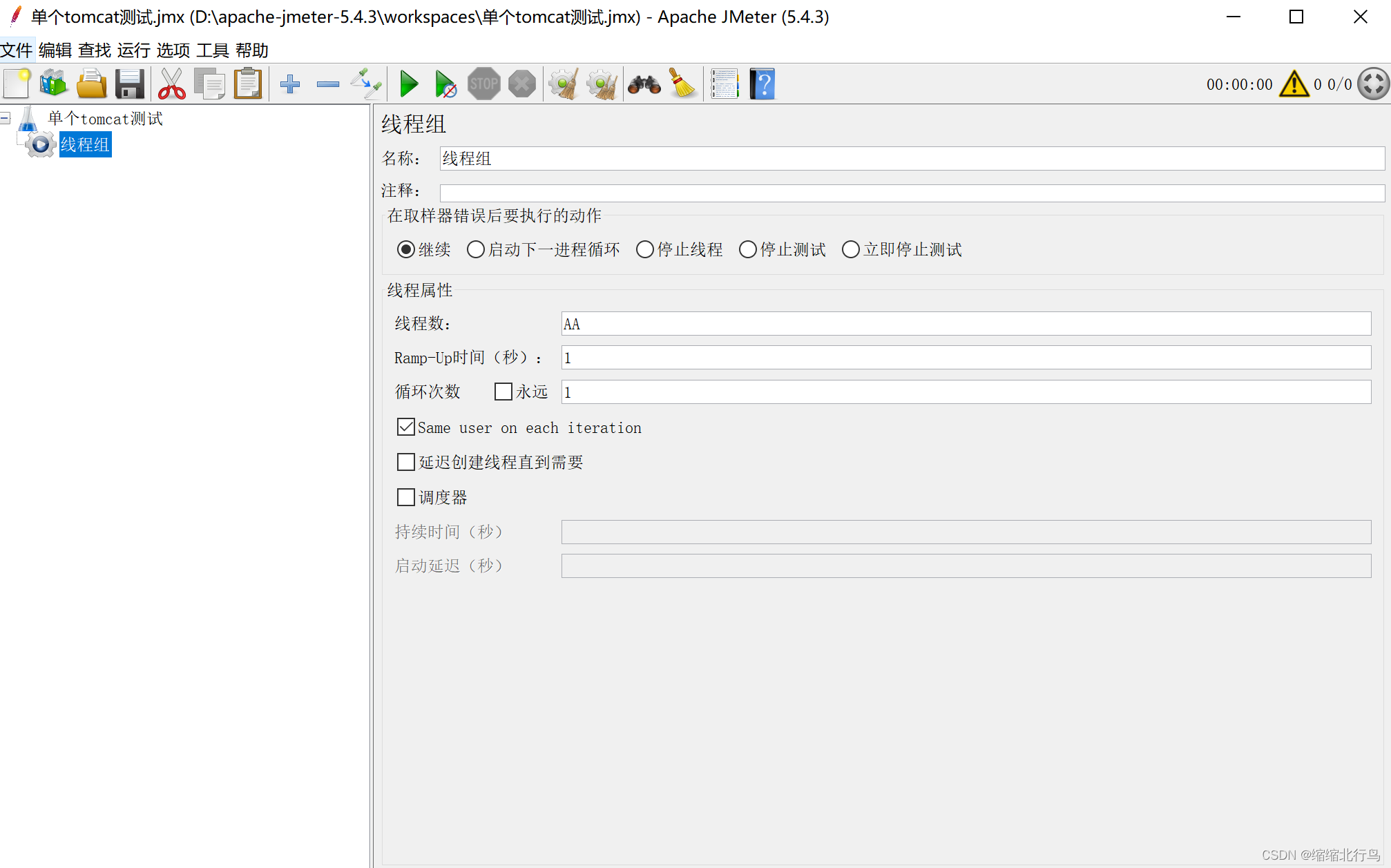
Task: Click the 循环次数 input field
Action: 966,392
